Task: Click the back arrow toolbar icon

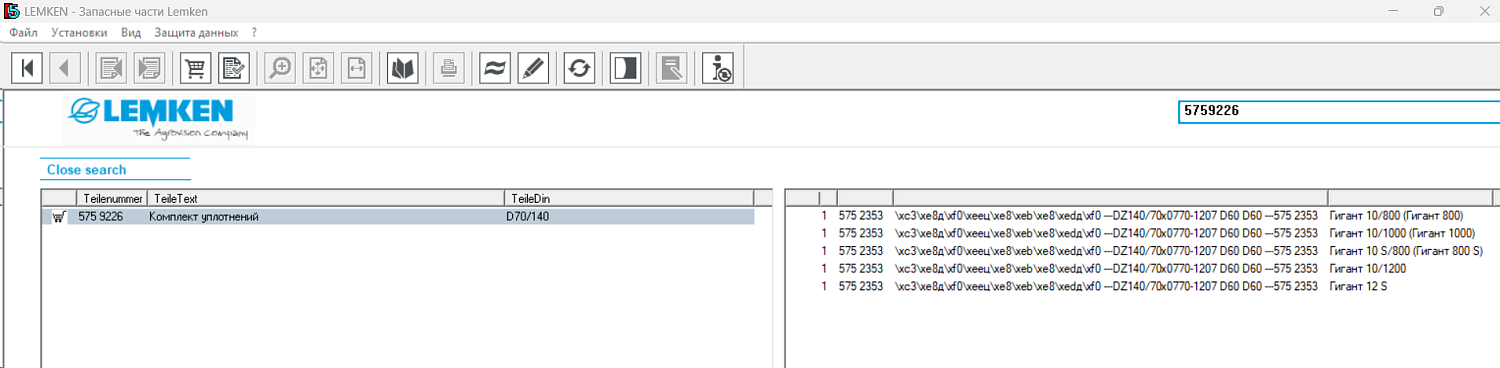Action: 65,68
